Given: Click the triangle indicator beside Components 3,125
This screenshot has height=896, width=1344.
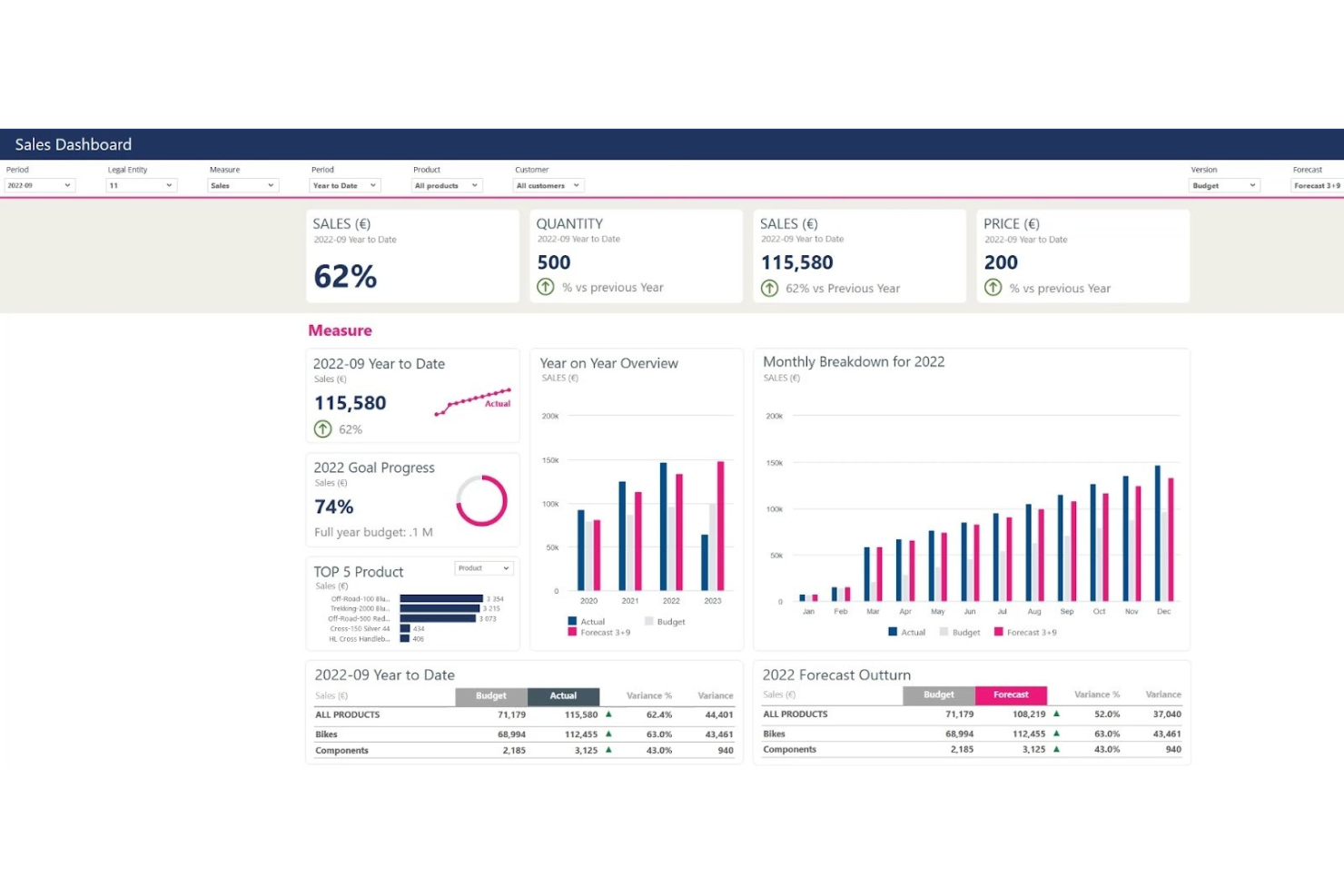Looking at the screenshot, I should (x=607, y=750).
